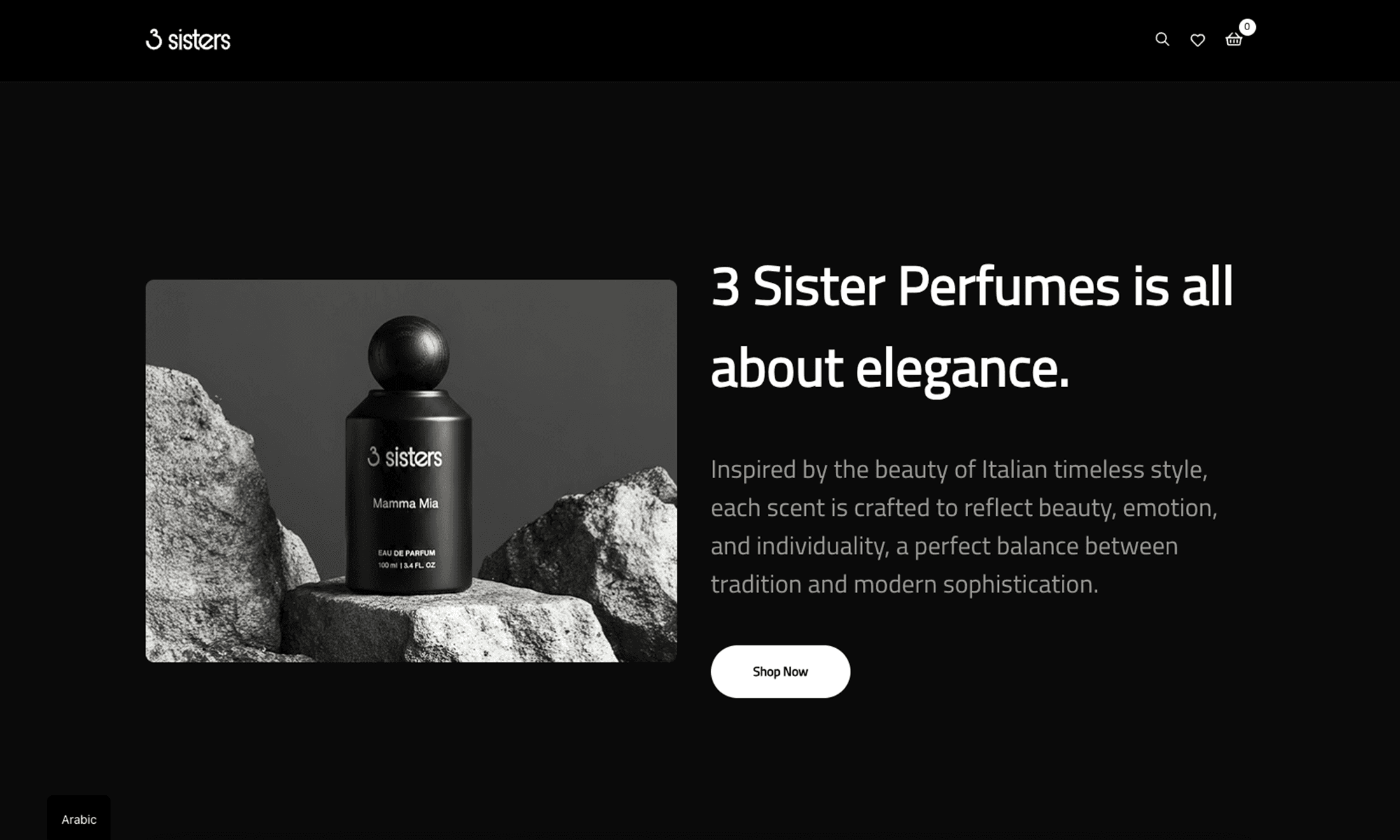Go home via the 3 sisters header logo
The width and height of the screenshot is (1400, 840).
pos(188,40)
